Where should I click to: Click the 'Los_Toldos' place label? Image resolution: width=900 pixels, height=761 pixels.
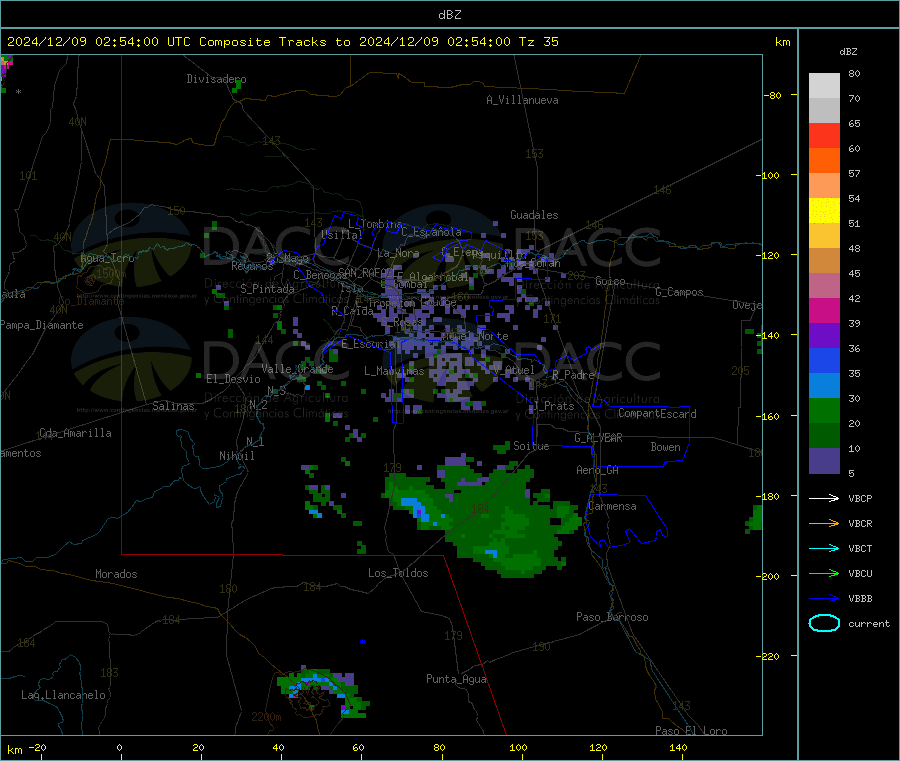[398, 573]
